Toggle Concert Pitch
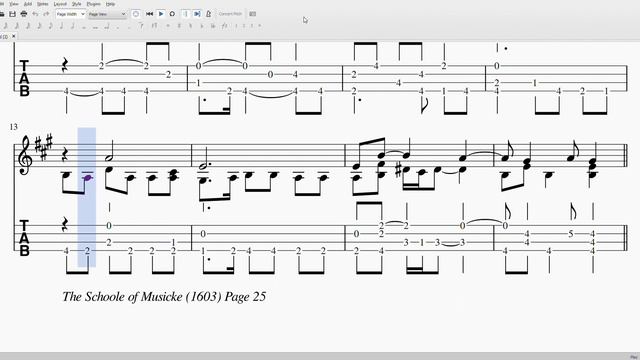 pyautogui.click(x=230, y=14)
